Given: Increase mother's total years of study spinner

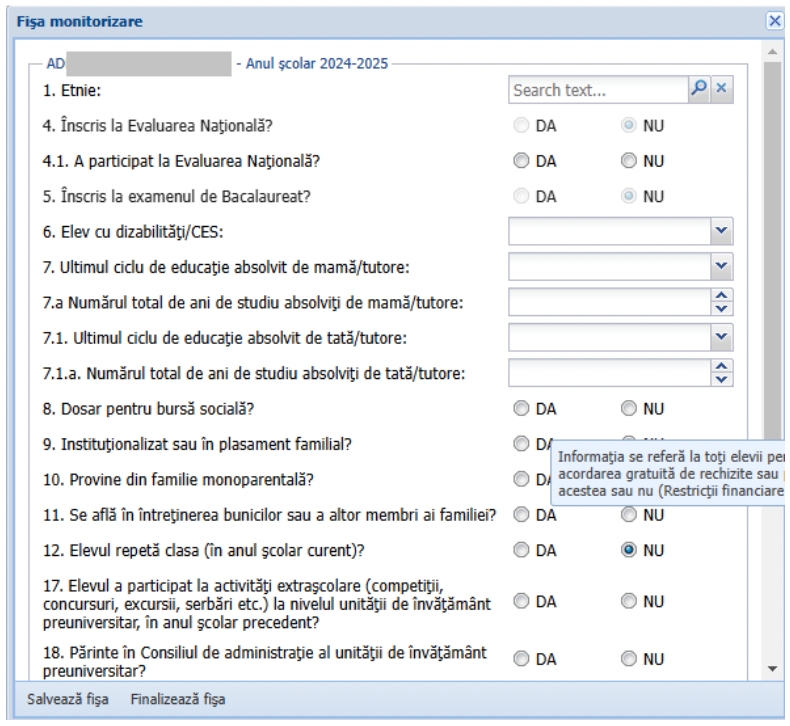Looking at the screenshot, I should (x=725, y=293).
